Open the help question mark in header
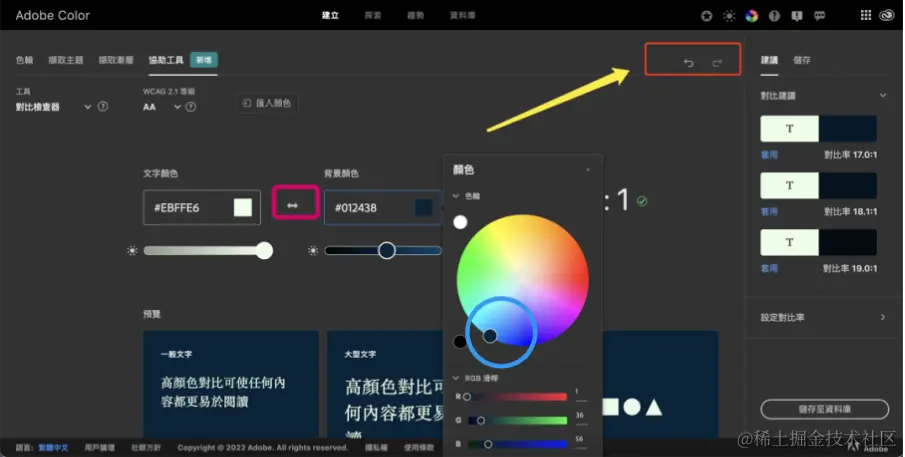 (775, 16)
